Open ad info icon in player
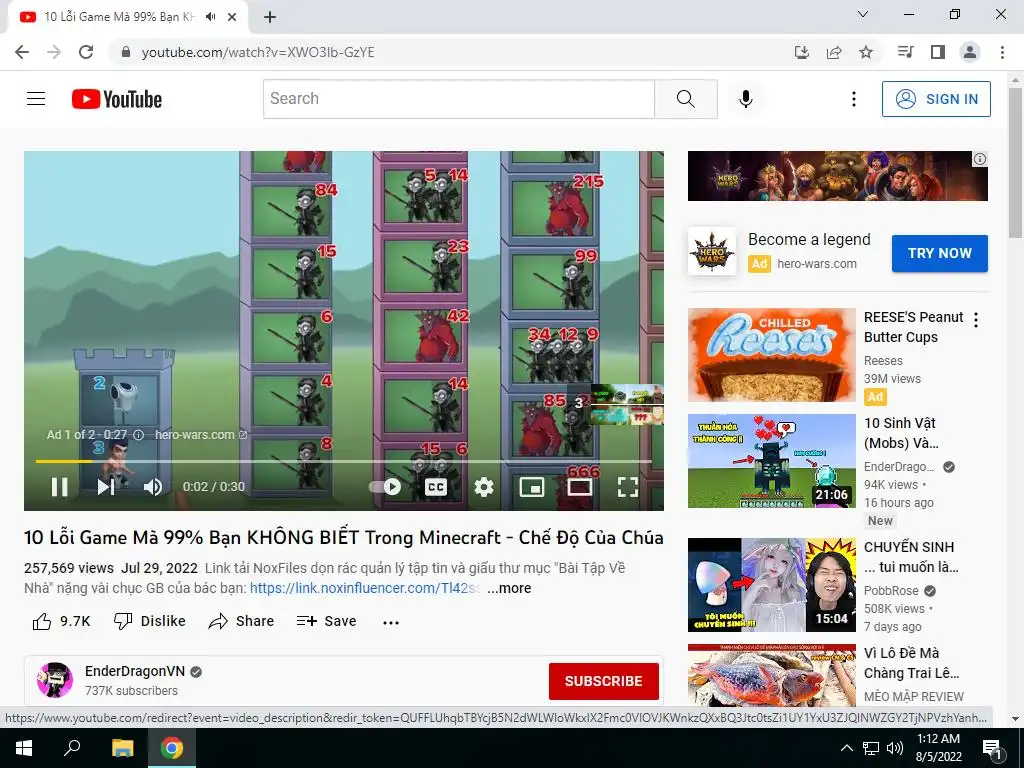Image resolution: width=1024 pixels, height=768 pixels. (138, 435)
